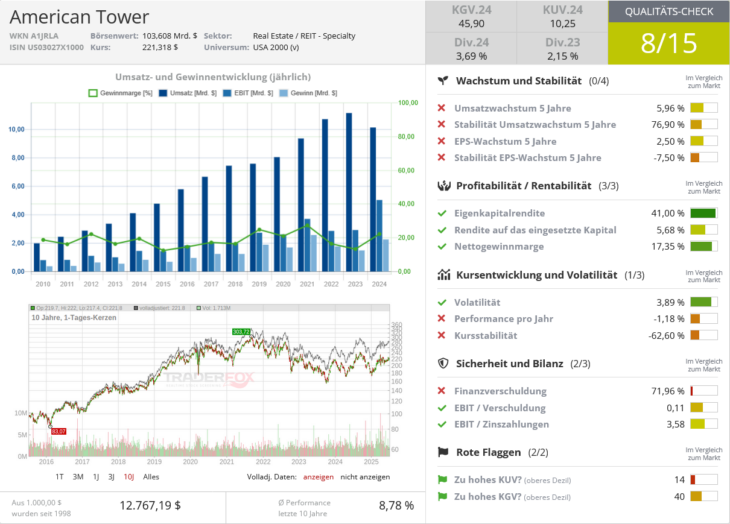
Task: Select the Alles chart timeframe
Action: pos(151,477)
